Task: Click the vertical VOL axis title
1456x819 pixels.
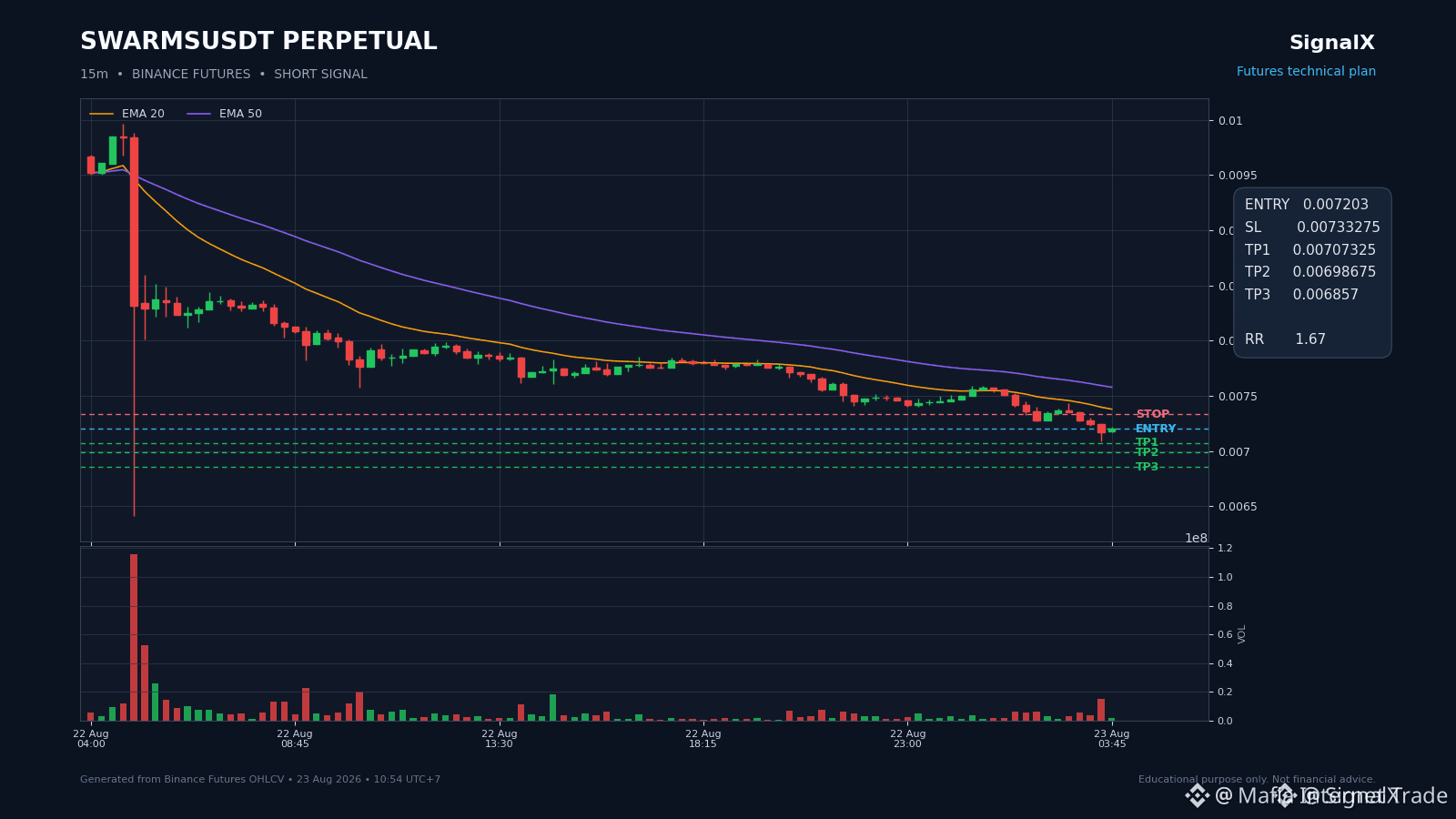Action: 1242,634
